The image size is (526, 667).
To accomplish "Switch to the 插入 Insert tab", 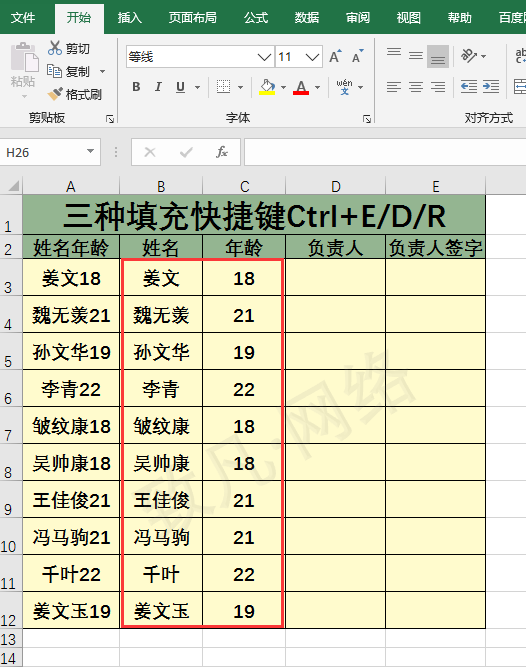I will (x=130, y=18).
